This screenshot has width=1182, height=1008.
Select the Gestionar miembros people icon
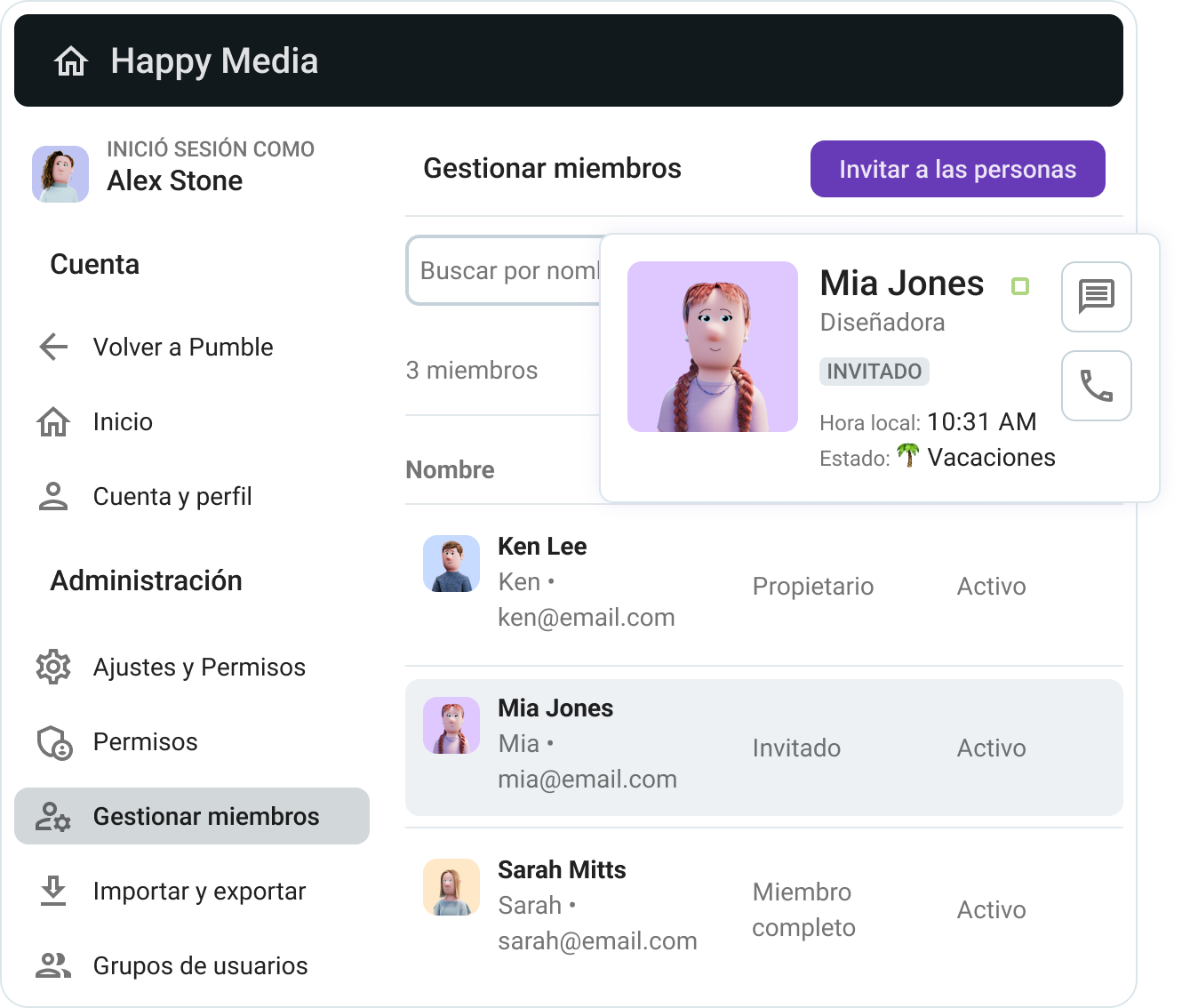click(x=53, y=816)
